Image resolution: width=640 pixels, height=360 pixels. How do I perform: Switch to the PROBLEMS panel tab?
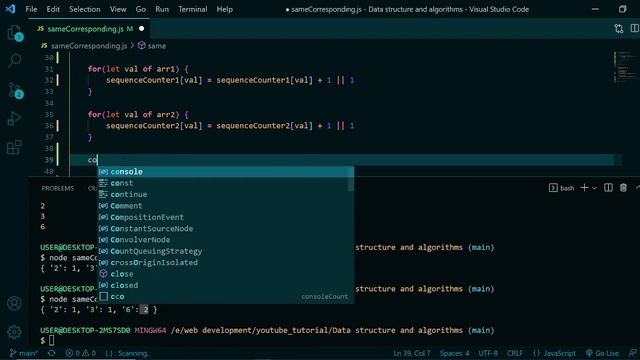click(x=58, y=188)
